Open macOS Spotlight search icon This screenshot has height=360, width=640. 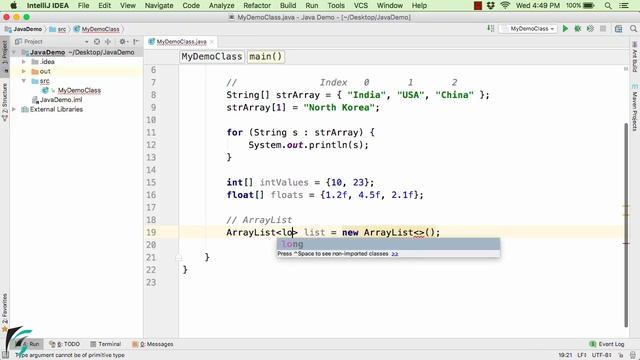coord(608,6)
